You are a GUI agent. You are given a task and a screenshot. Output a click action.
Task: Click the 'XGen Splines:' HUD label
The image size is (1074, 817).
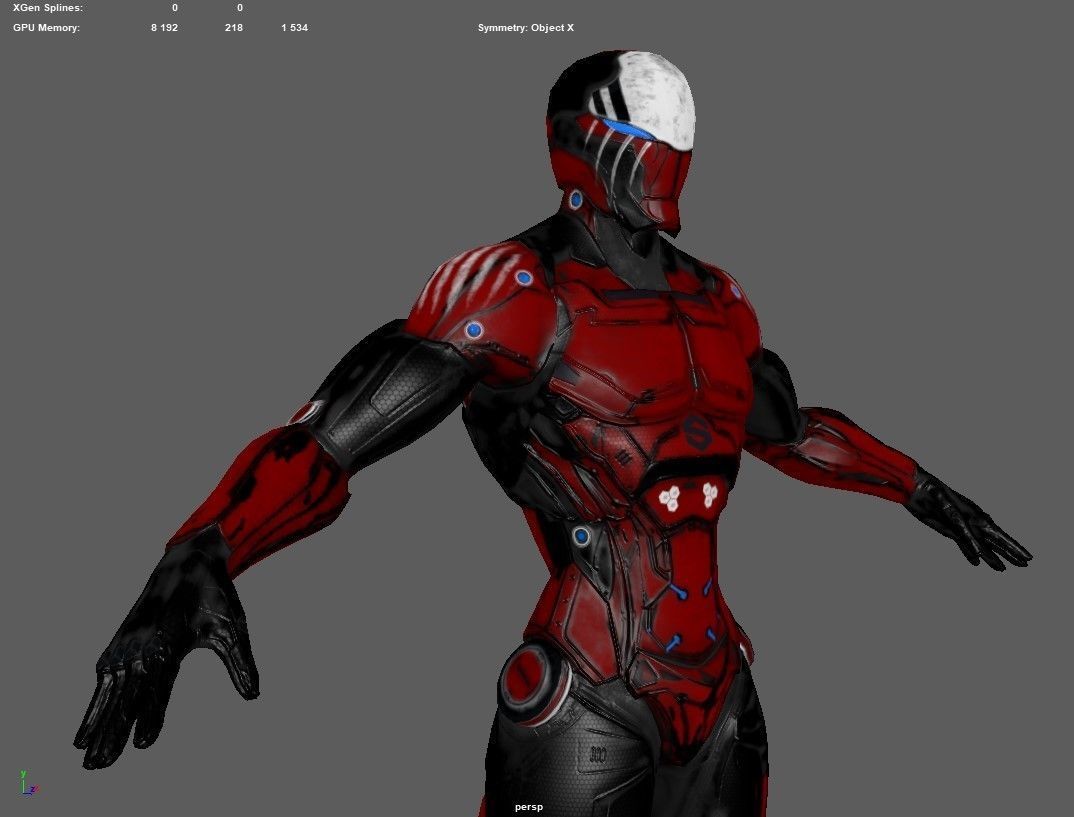point(48,8)
